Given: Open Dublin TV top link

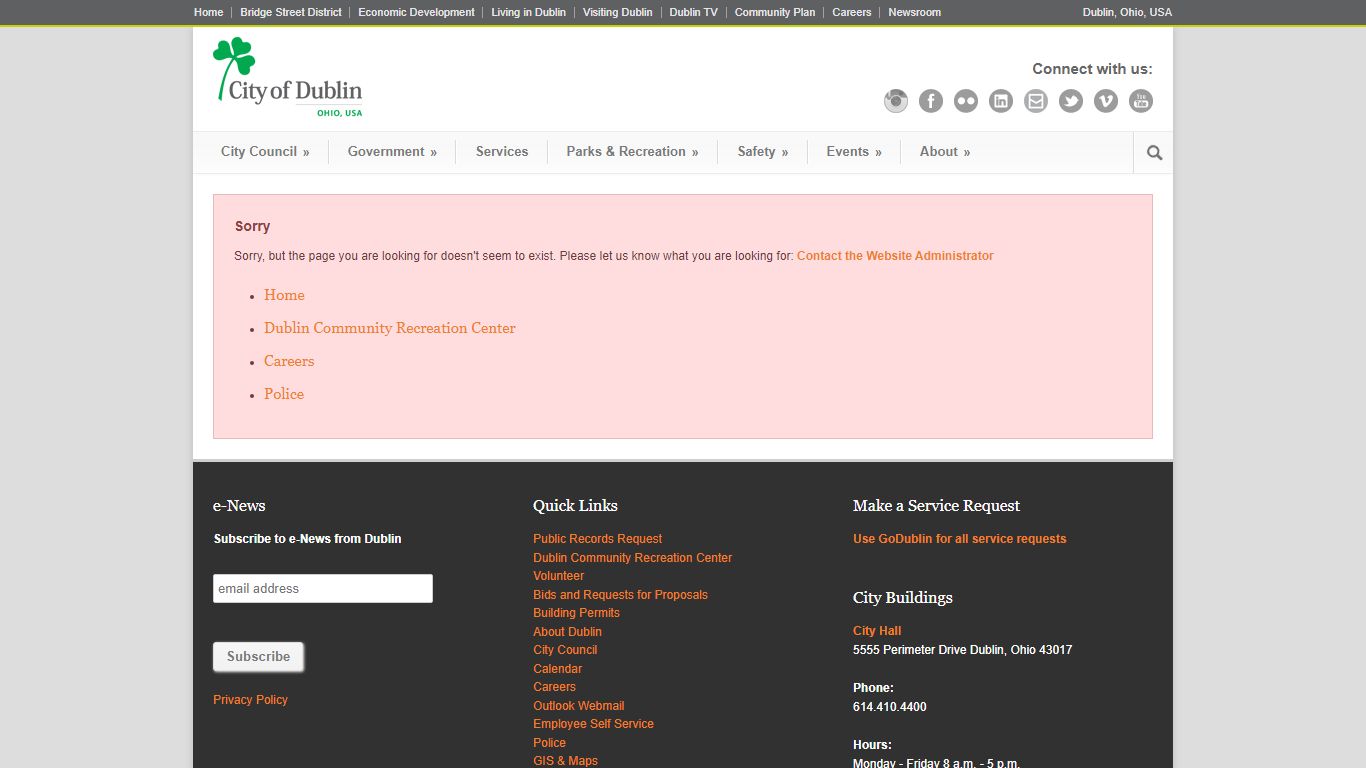Looking at the screenshot, I should pos(693,12).
